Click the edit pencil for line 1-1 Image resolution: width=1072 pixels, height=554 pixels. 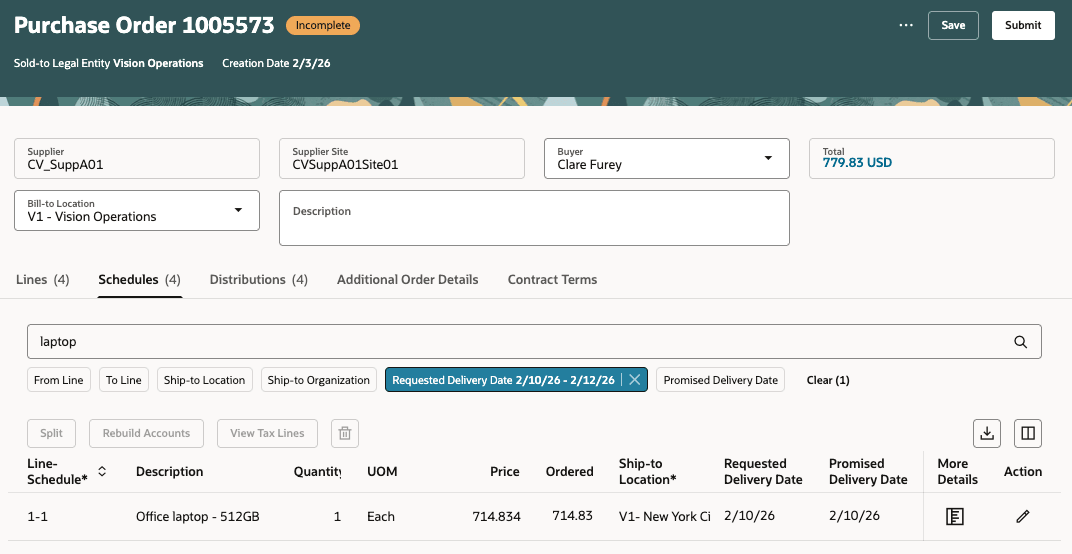tap(1023, 516)
